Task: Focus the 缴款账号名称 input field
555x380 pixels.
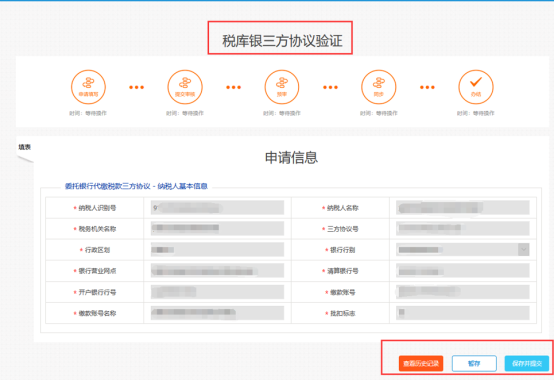Action: (217, 313)
